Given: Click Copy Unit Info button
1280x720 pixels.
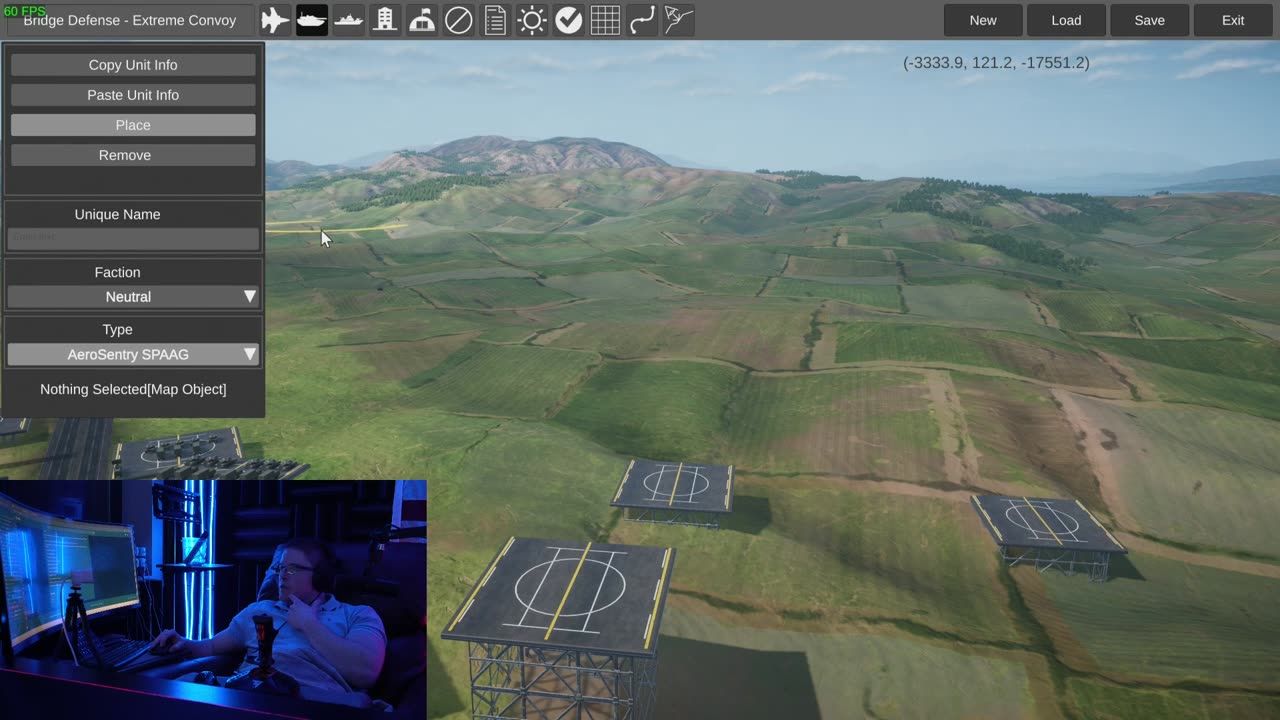Looking at the screenshot, I should [x=133, y=65].
